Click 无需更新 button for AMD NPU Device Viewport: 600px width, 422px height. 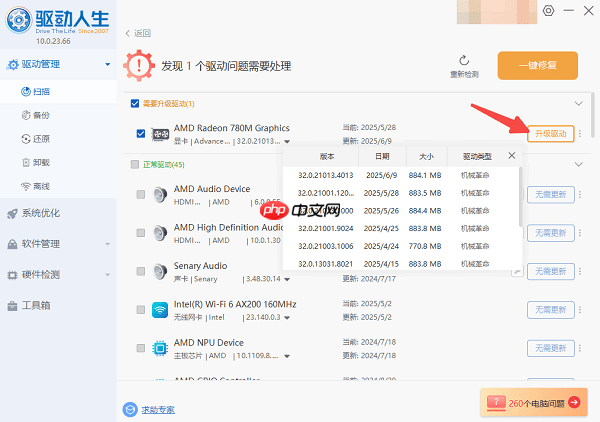pyautogui.click(x=551, y=348)
